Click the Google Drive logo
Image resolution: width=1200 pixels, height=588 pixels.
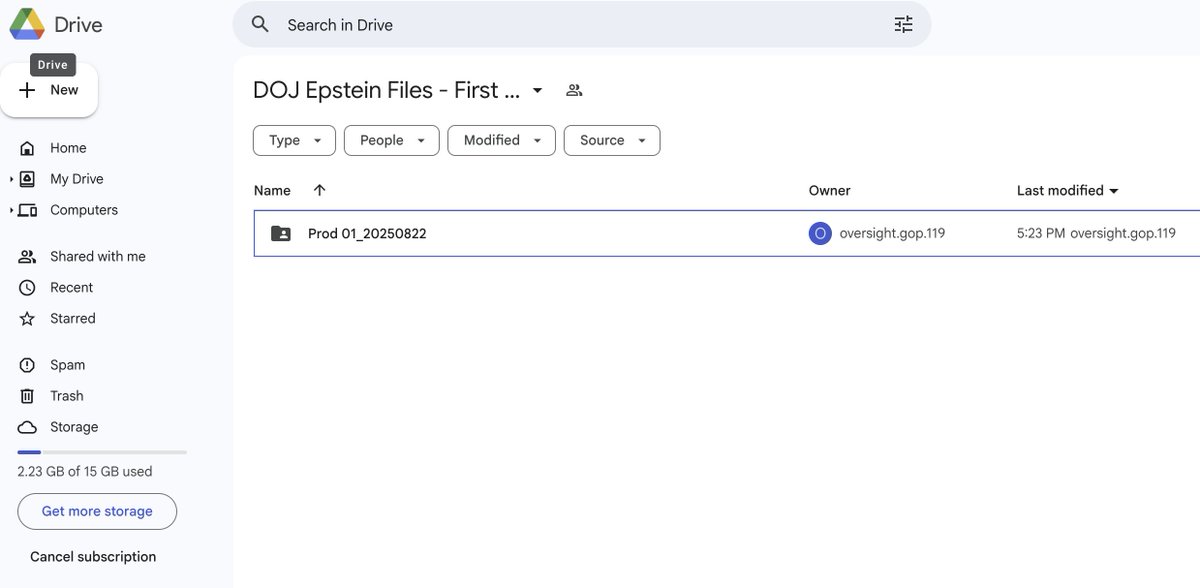[27, 24]
